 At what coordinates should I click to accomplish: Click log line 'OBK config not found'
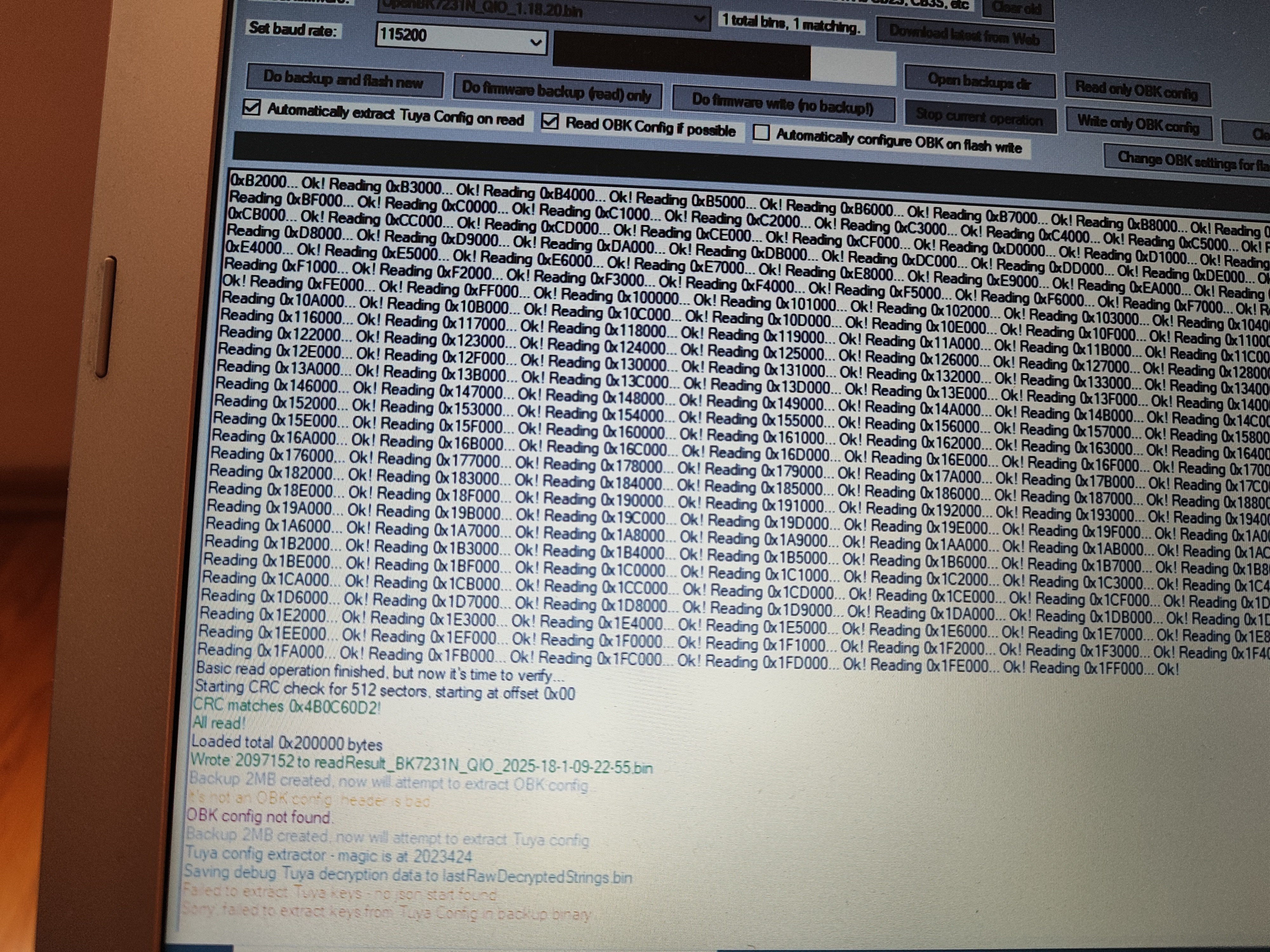tap(259, 816)
